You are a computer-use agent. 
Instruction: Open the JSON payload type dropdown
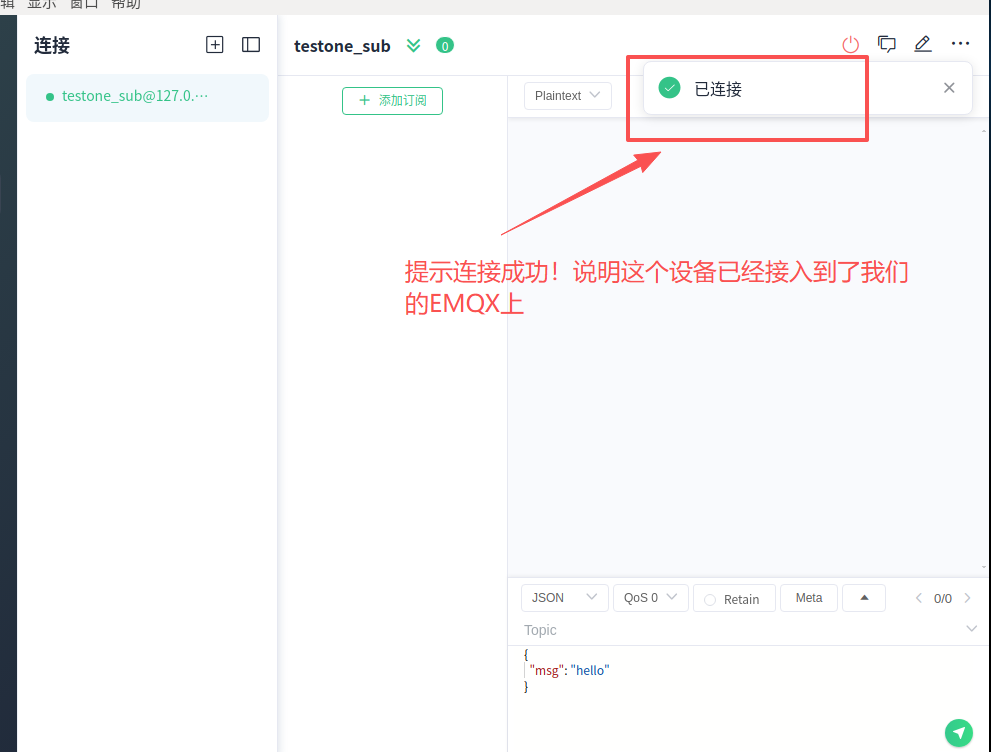[564, 598]
